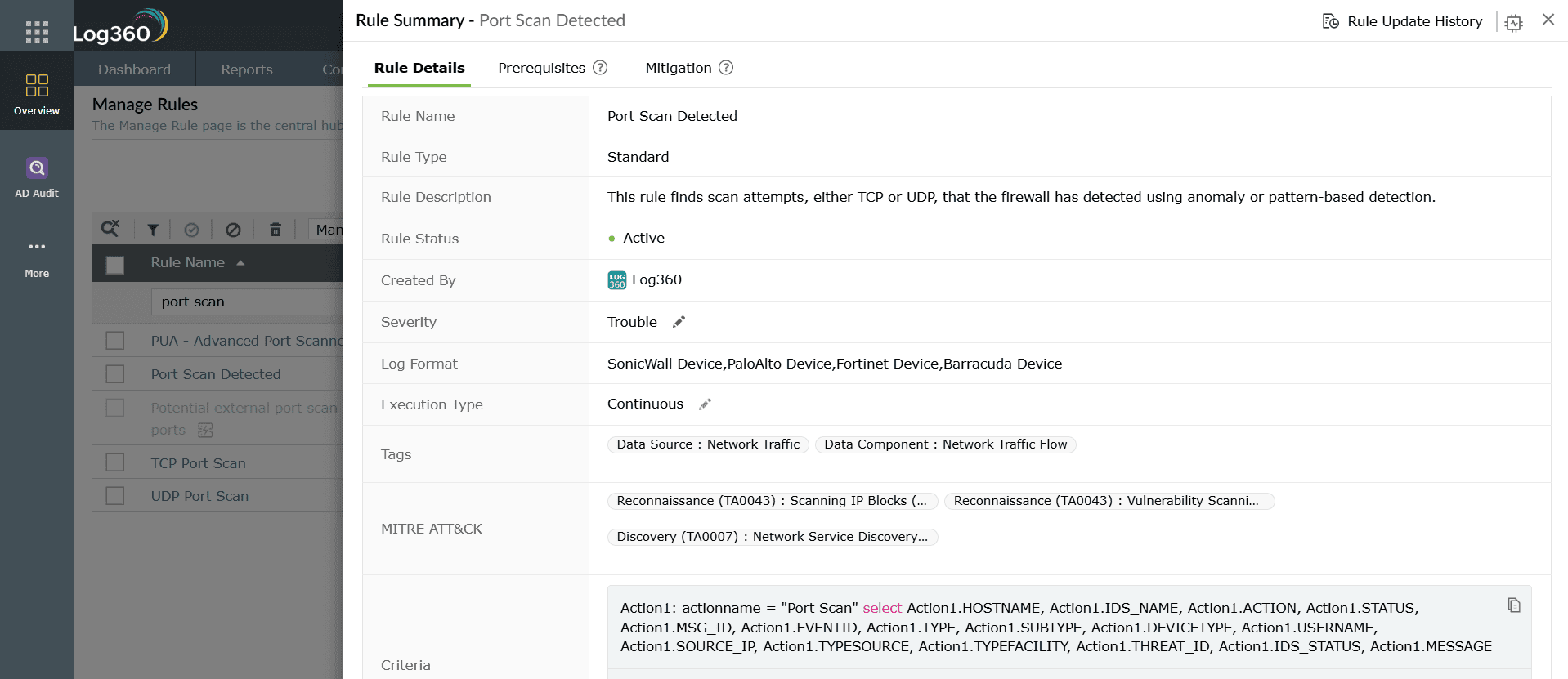Image resolution: width=1568 pixels, height=679 pixels.
Task: Open Mitigation help question icon
Action: [x=726, y=68]
